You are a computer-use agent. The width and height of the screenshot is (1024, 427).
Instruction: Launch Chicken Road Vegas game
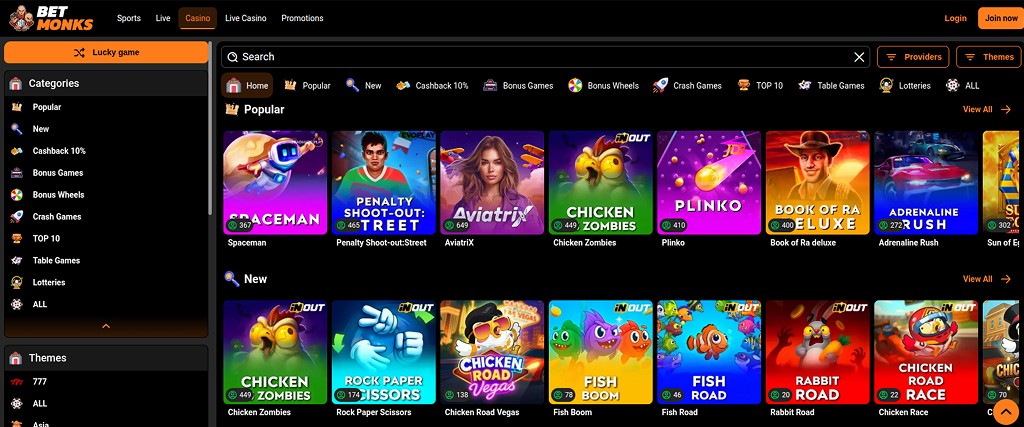pos(492,353)
